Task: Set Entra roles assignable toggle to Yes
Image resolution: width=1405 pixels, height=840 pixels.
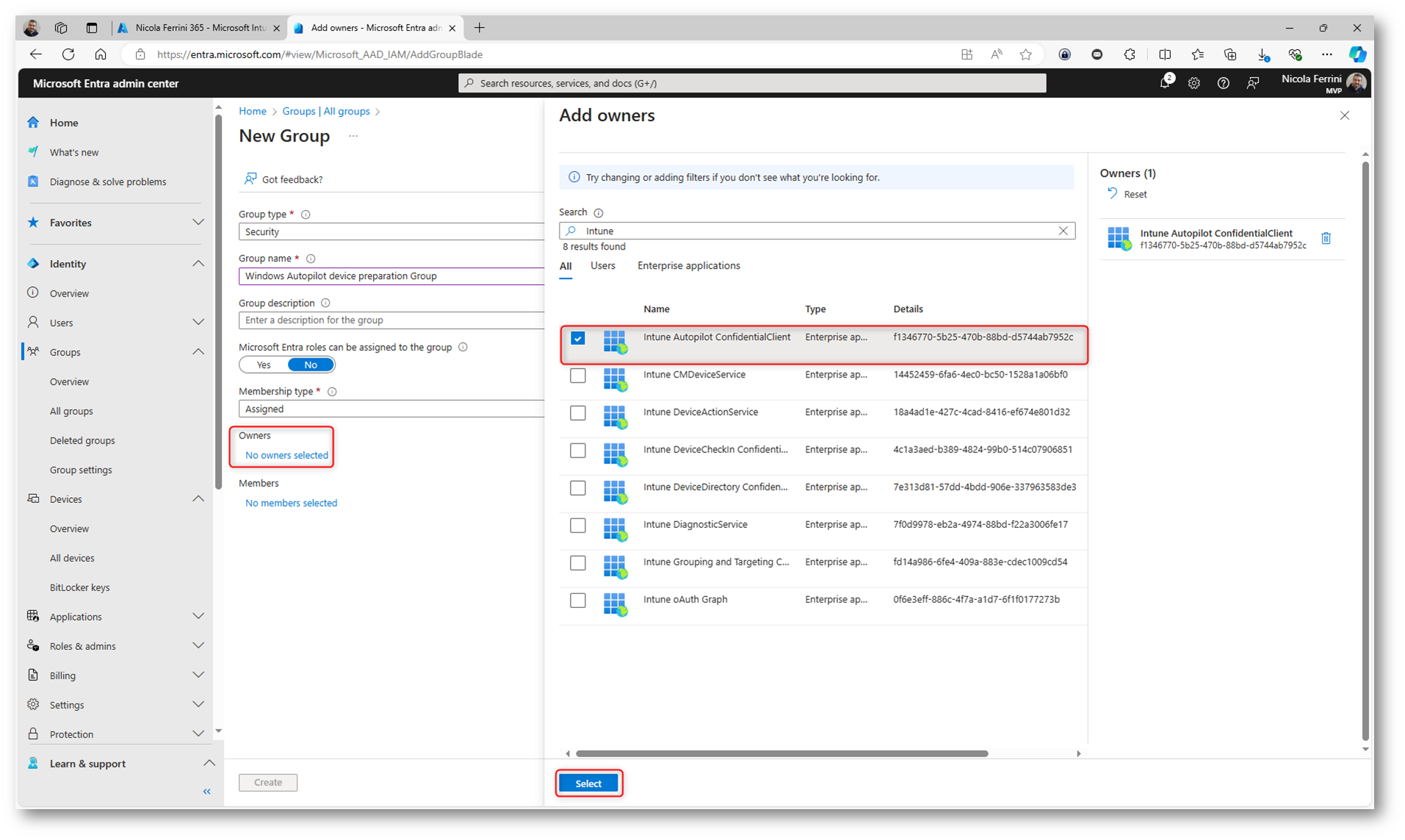Action: point(264,365)
